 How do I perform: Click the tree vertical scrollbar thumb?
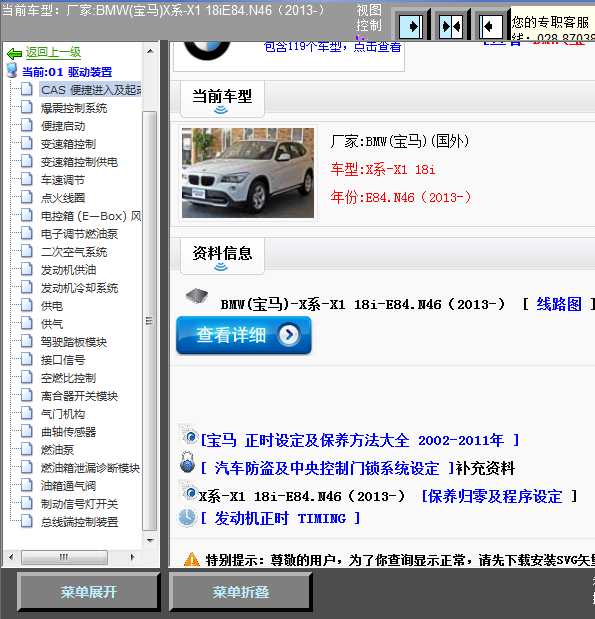(x=150, y=321)
